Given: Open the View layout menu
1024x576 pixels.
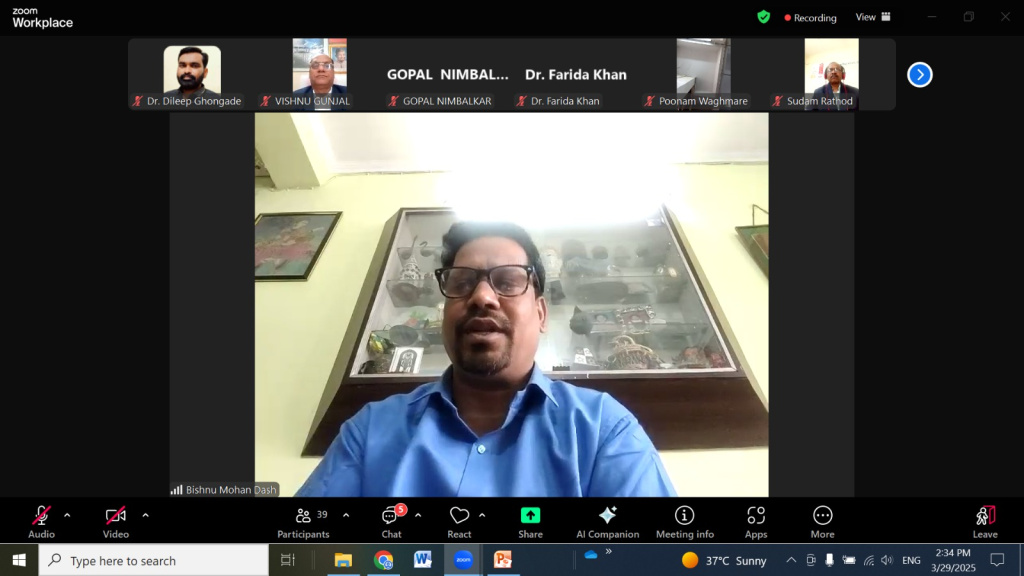Looking at the screenshot, I should pyautogui.click(x=873, y=17).
